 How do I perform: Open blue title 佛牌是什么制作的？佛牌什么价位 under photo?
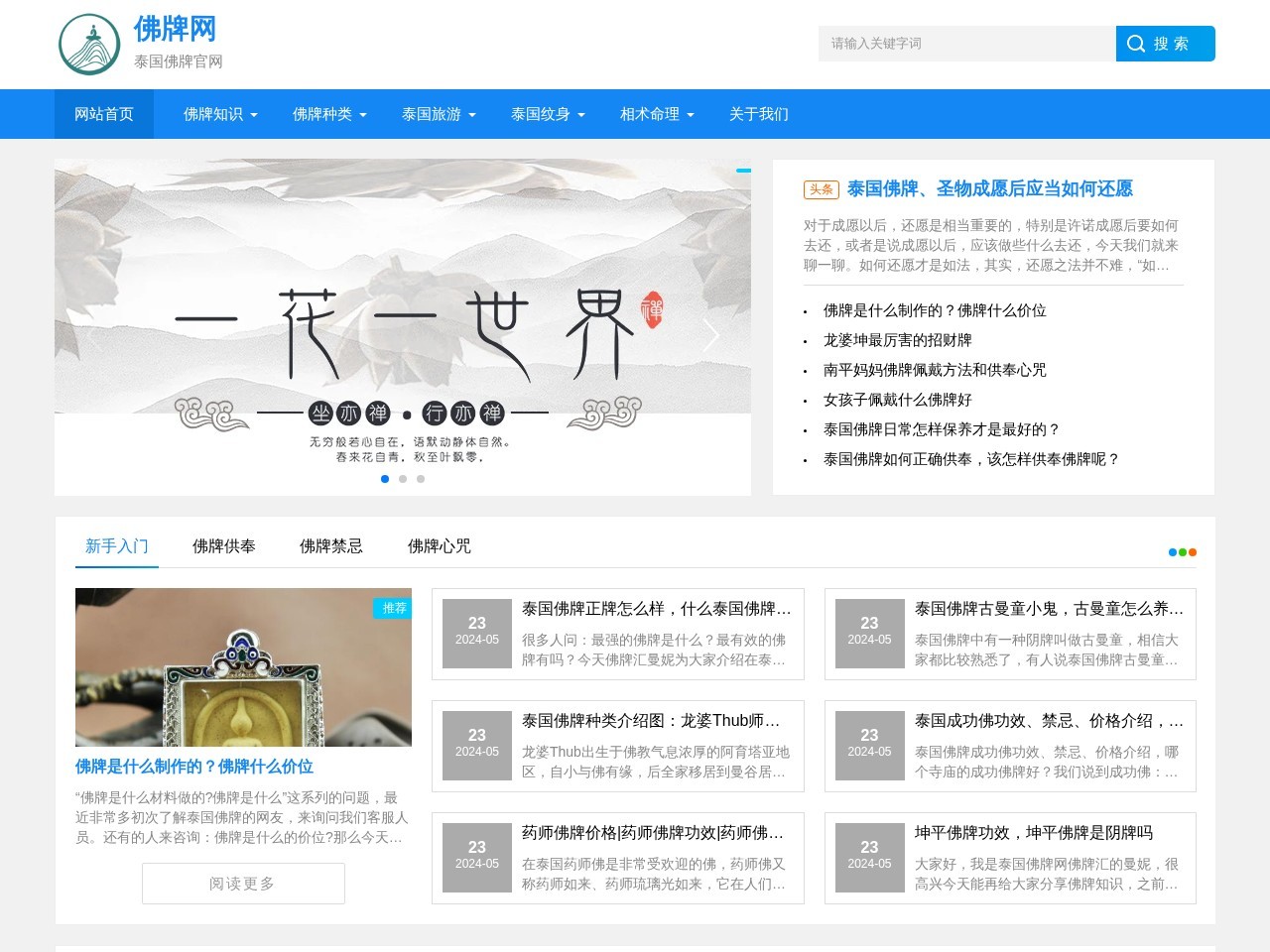pyautogui.click(x=194, y=767)
